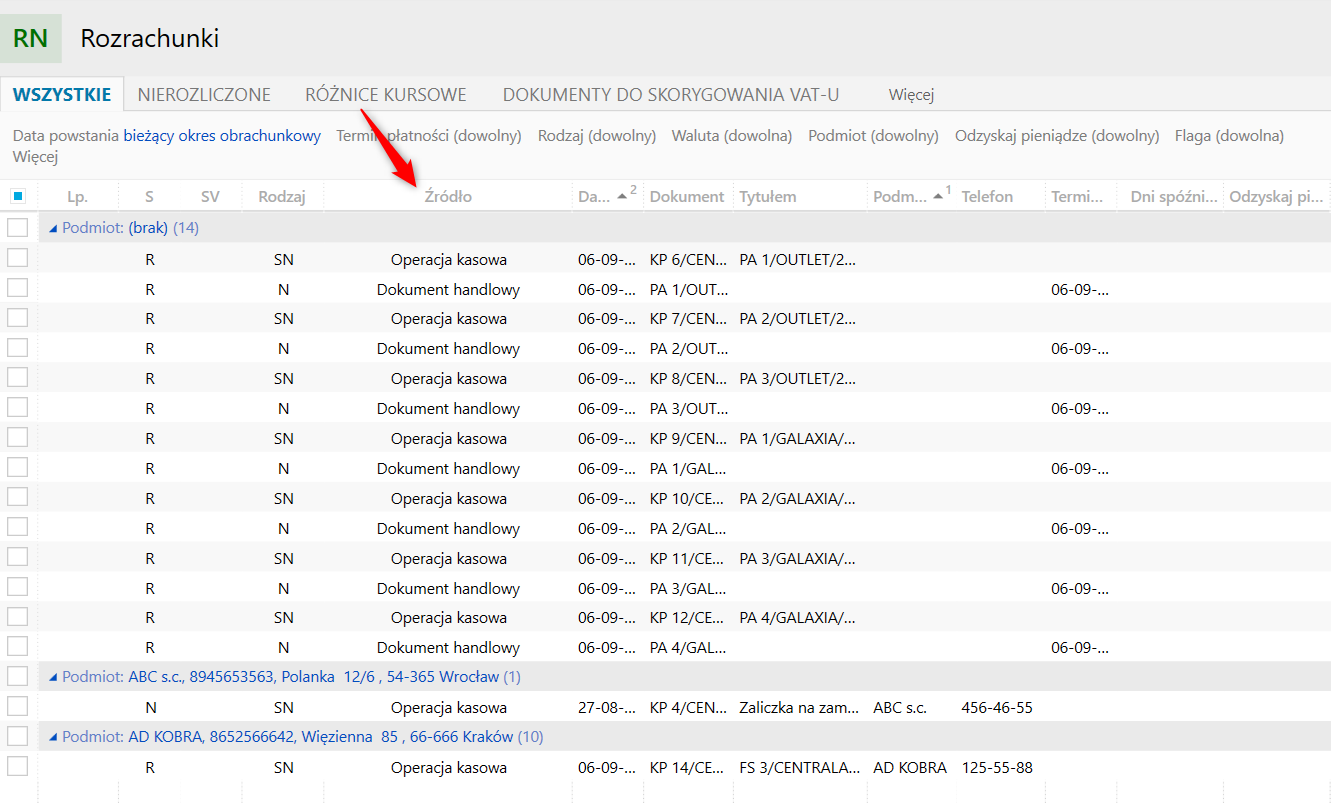This screenshot has height=803, width=1331.
Task: Check the box for row KP 14/CE
Action: point(17,766)
